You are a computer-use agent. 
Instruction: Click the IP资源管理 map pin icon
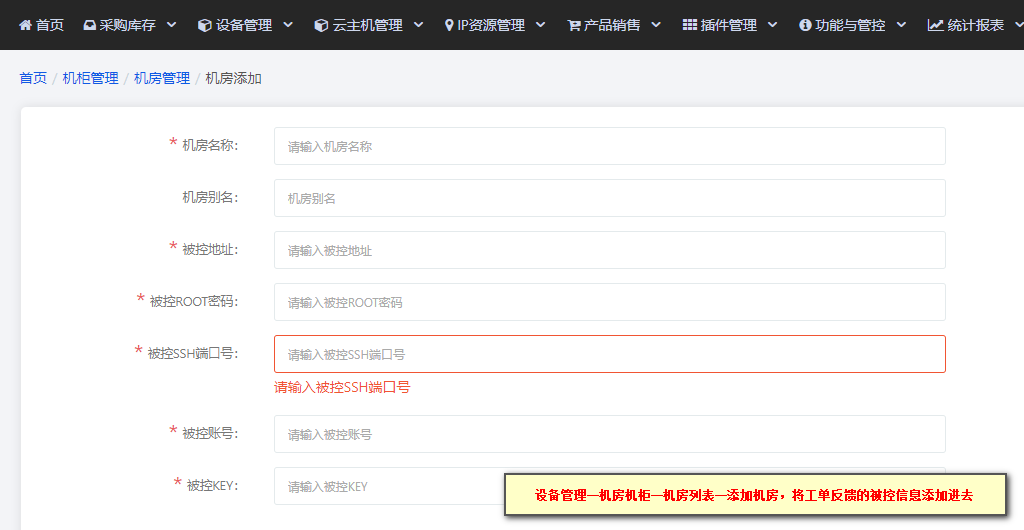click(449, 25)
